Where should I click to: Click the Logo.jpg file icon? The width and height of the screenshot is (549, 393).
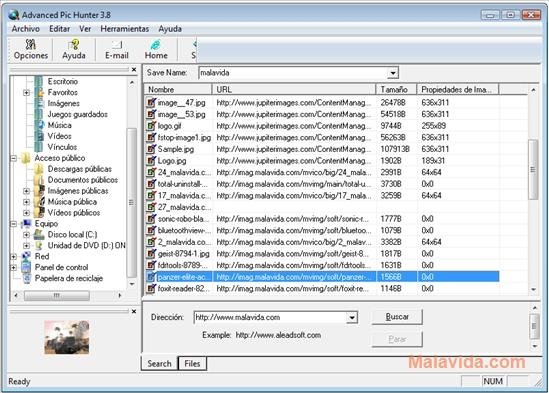click(151, 160)
